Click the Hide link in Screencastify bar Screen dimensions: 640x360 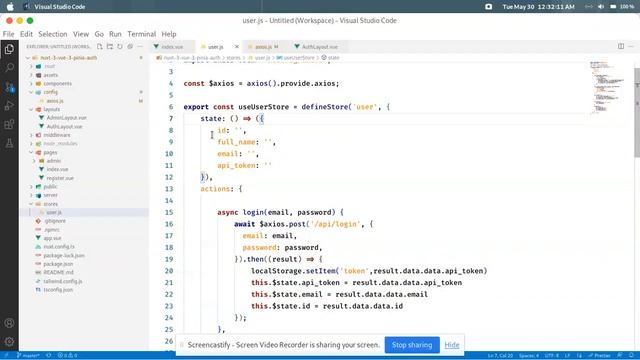[451, 345]
